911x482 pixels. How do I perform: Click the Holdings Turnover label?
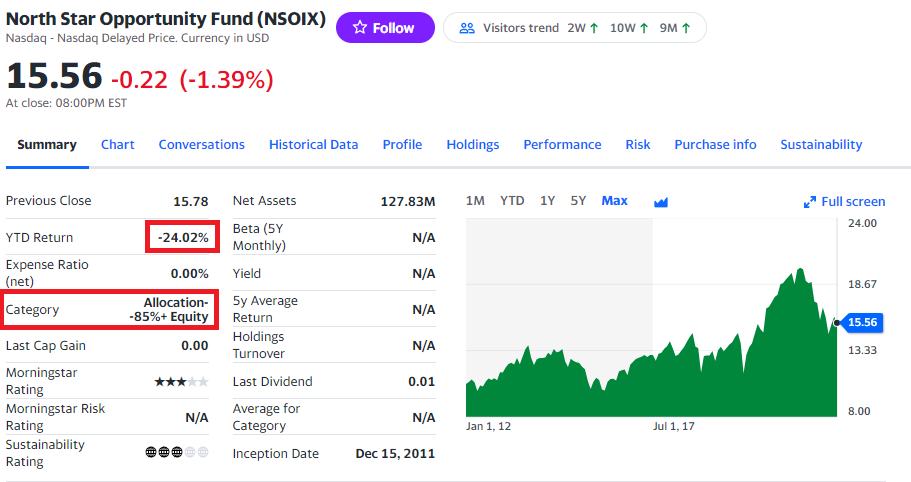pos(259,345)
